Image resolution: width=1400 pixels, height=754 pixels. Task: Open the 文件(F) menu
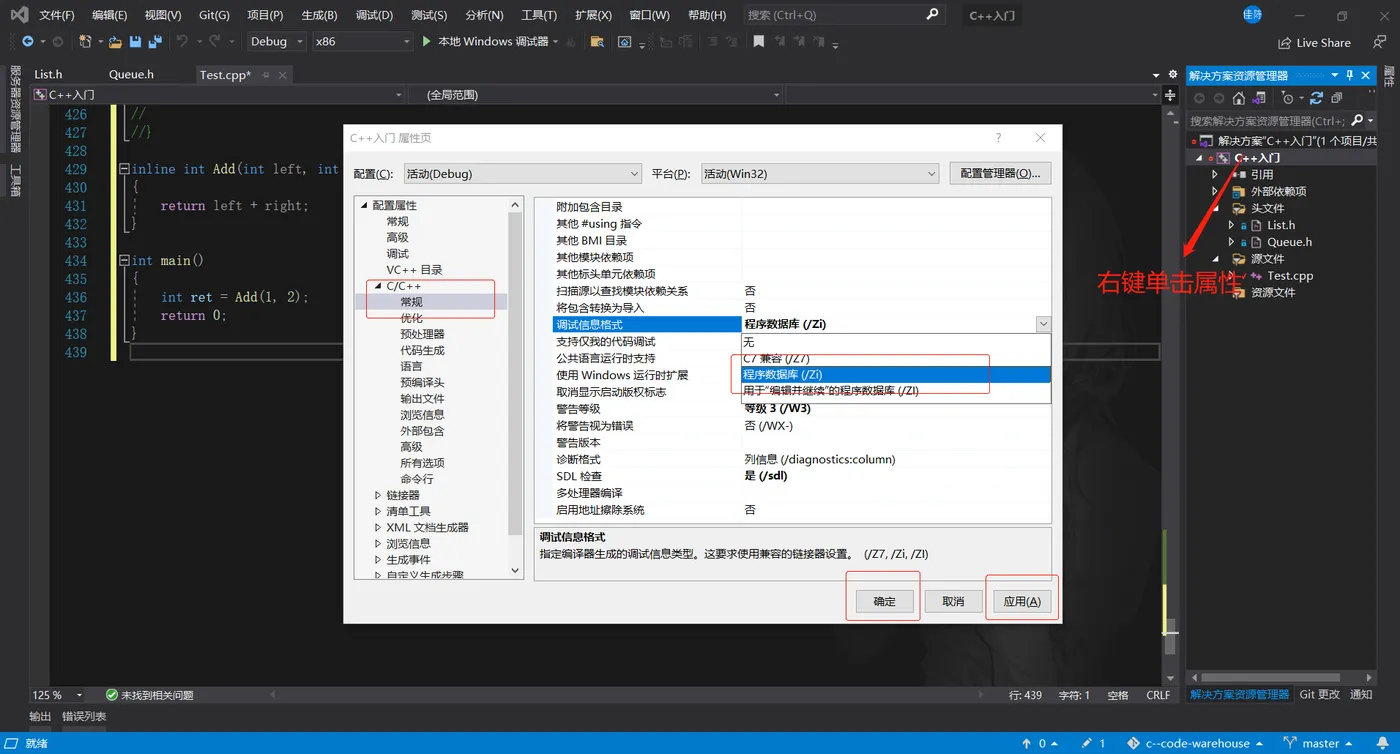pos(57,15)
